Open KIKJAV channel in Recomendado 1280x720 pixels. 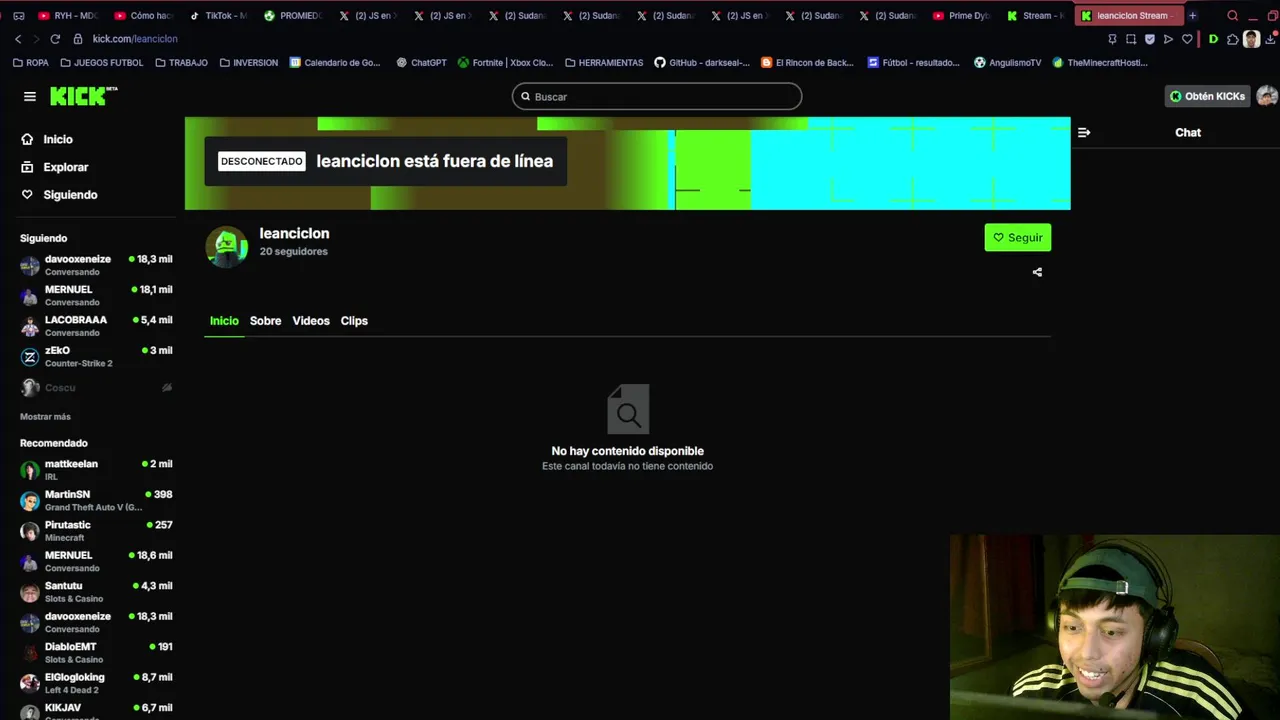click(96, 711)
